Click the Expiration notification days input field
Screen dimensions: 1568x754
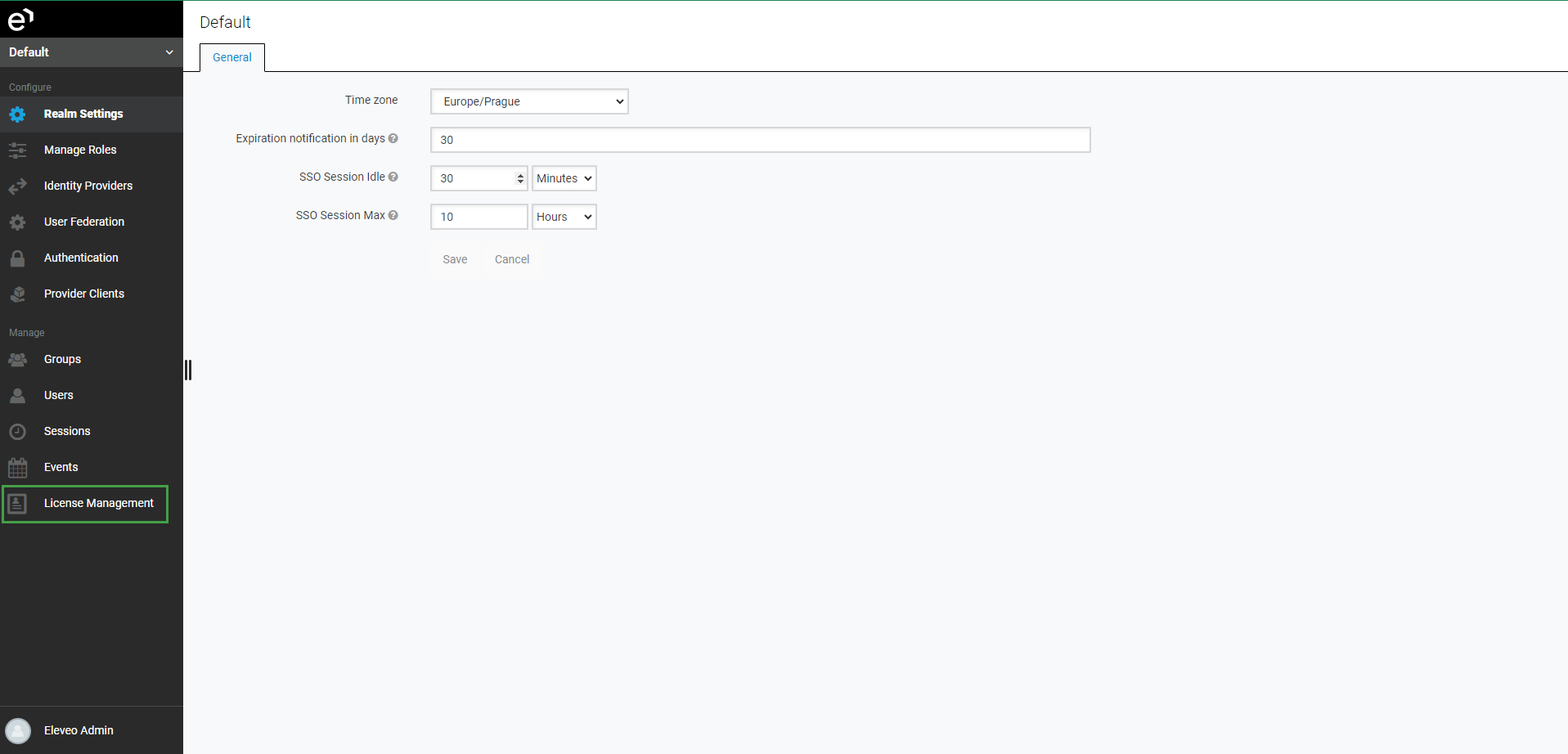[760, 140]
